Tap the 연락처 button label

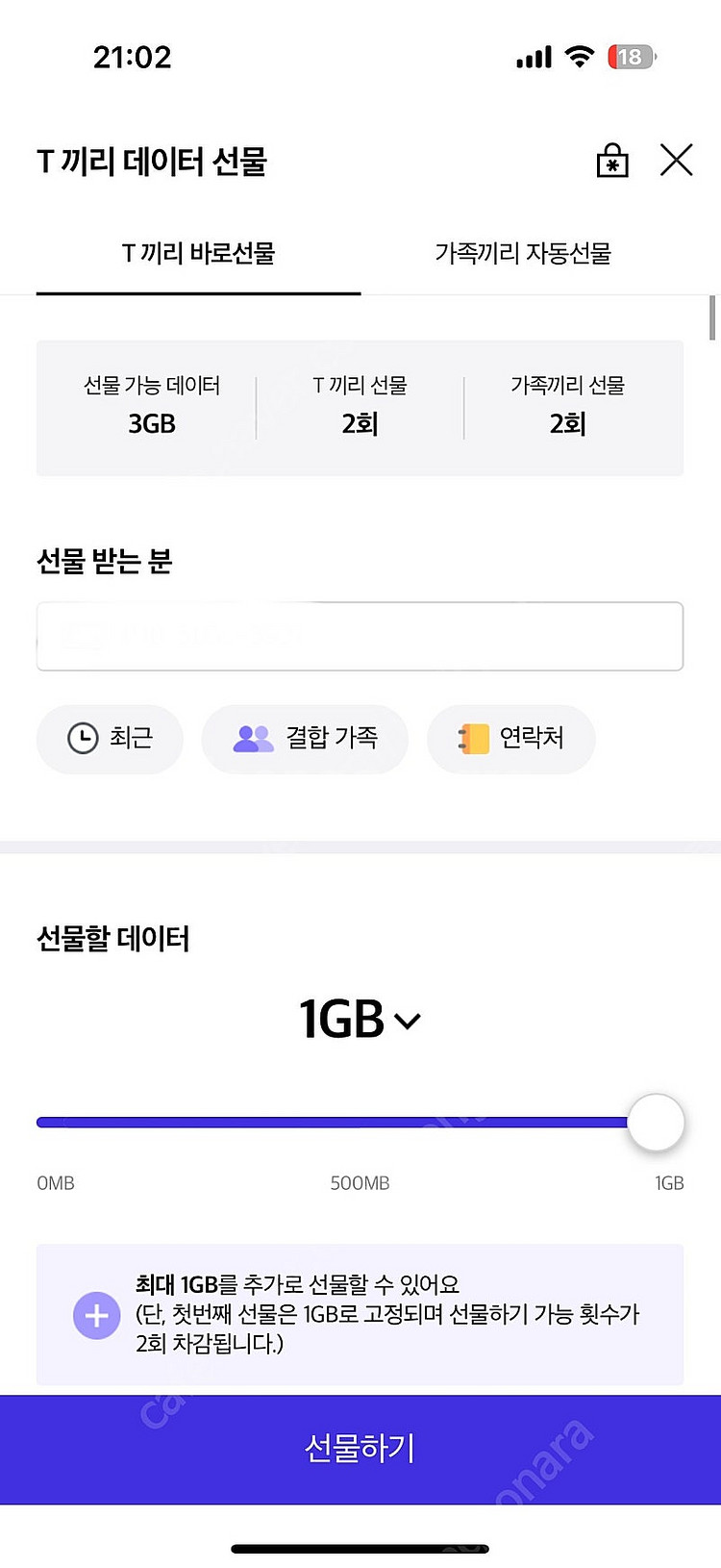tap(532, 738)
